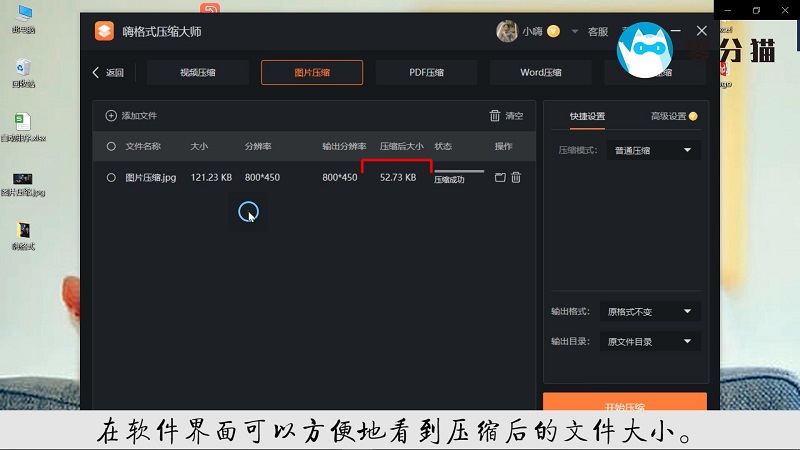Open the 输出格式 dropdown

click(x=650, y=312)
